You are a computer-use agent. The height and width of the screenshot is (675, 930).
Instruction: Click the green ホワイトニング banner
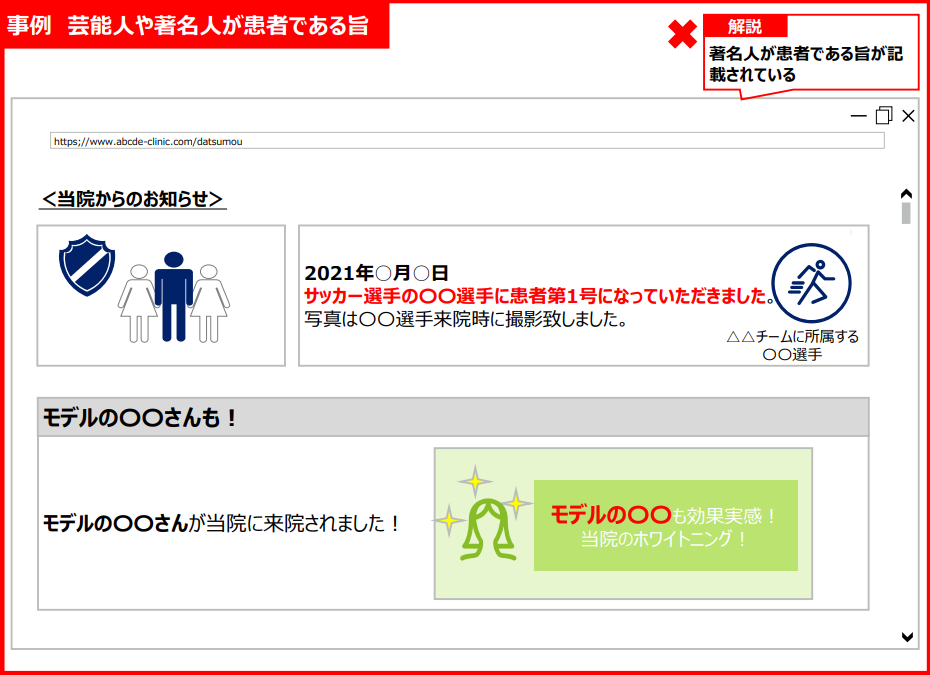coord(665,526)
